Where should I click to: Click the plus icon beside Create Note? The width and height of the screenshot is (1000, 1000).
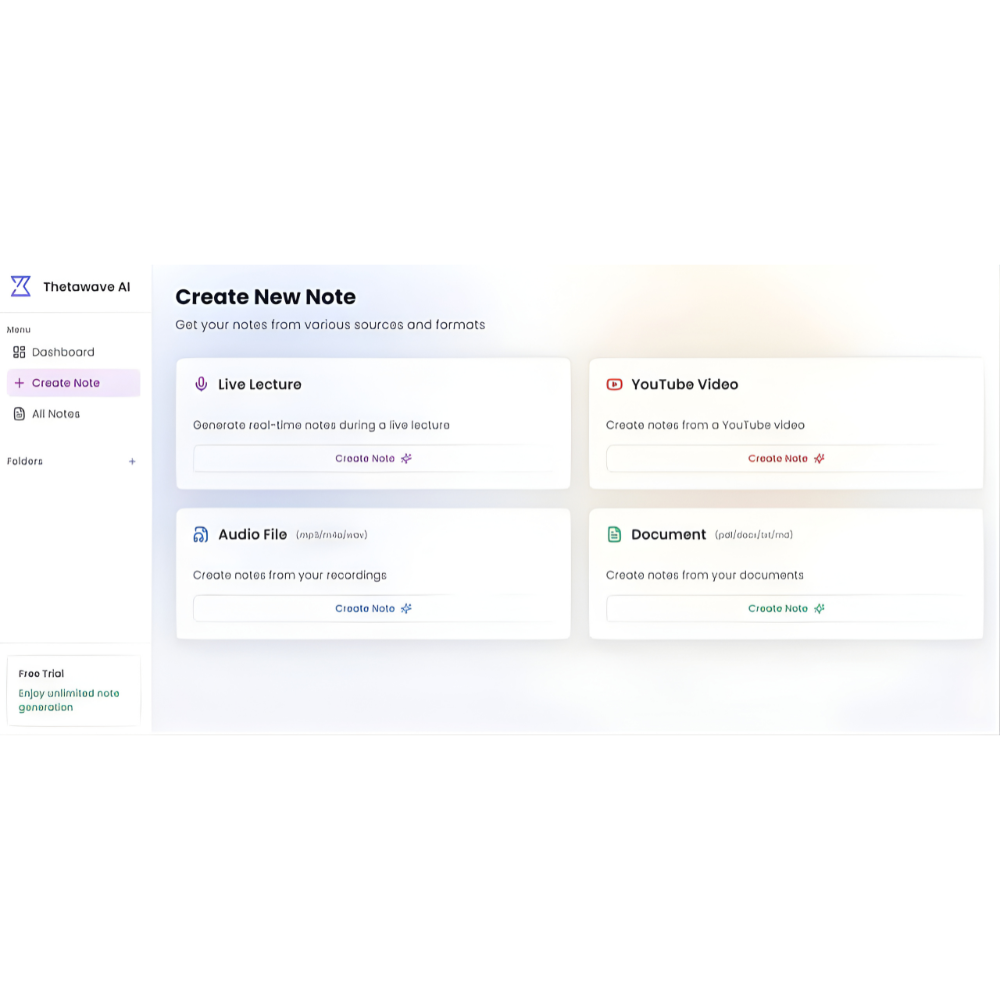[x=19, y=383]
